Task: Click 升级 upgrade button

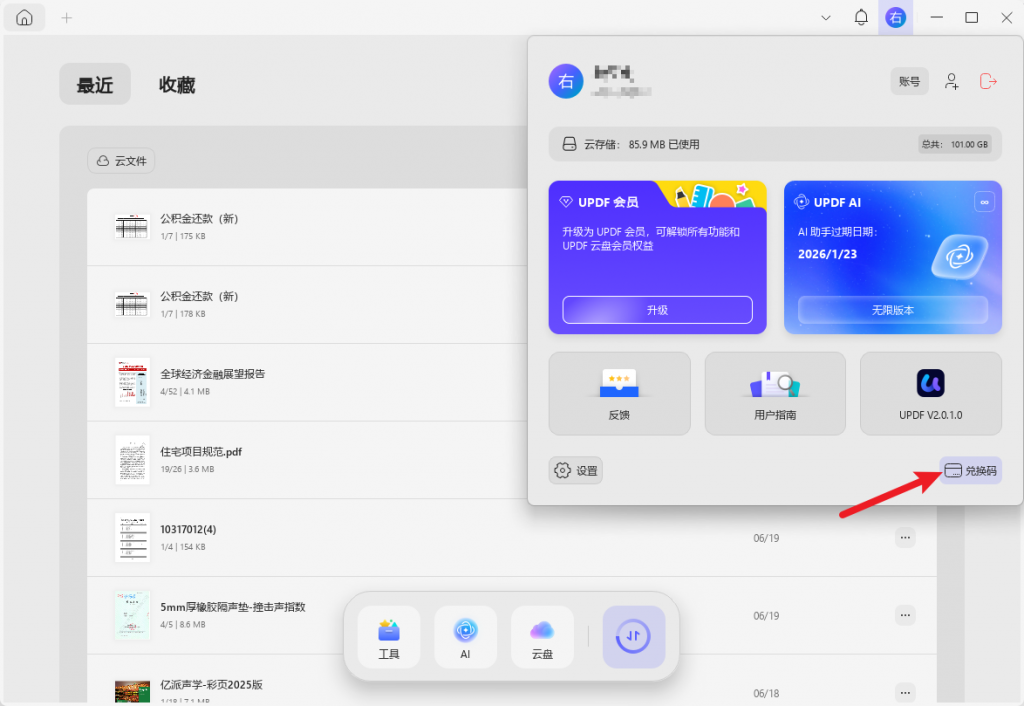Action: click(x=657, y=310)
